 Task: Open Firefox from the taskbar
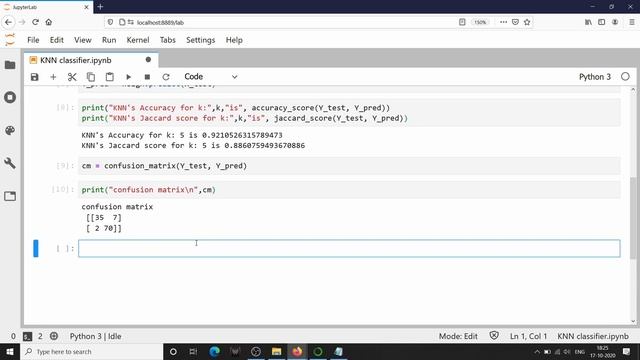pyautogui.click(x=297, y=351)
